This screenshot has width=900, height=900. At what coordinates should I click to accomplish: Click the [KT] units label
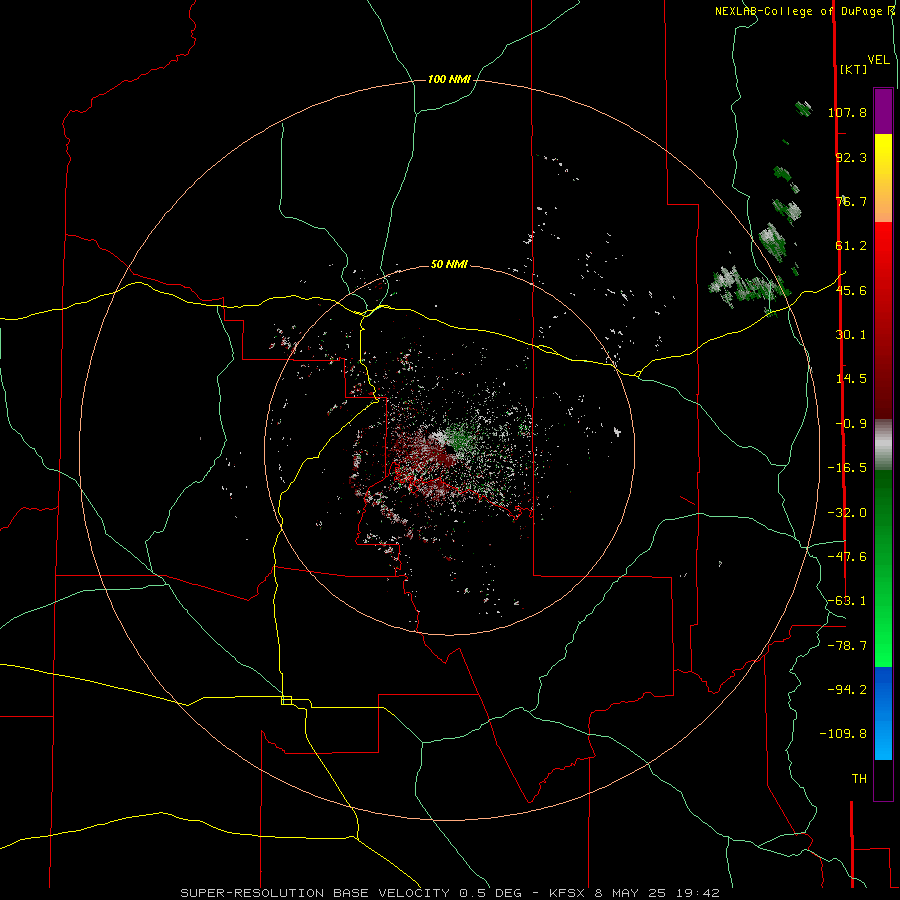[854, 69]
